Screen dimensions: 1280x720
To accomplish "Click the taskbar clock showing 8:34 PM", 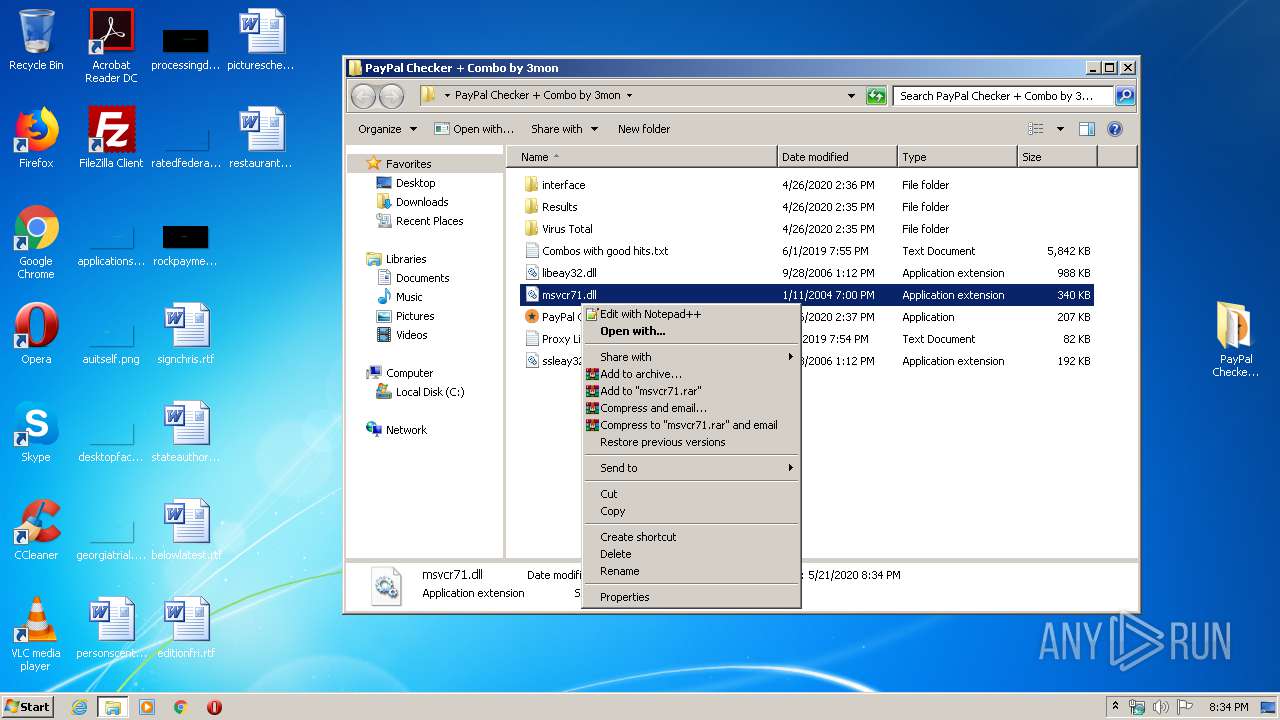I will [x=1228, y=707].
